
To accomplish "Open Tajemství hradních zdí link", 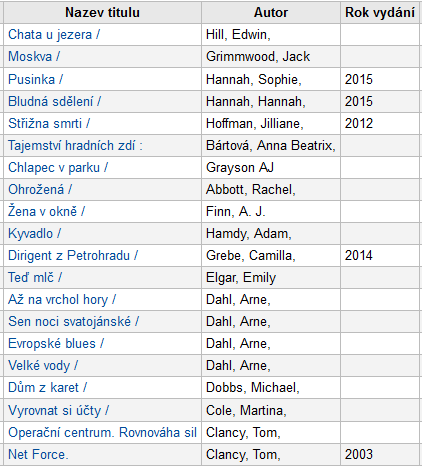I will click(75, 146).
